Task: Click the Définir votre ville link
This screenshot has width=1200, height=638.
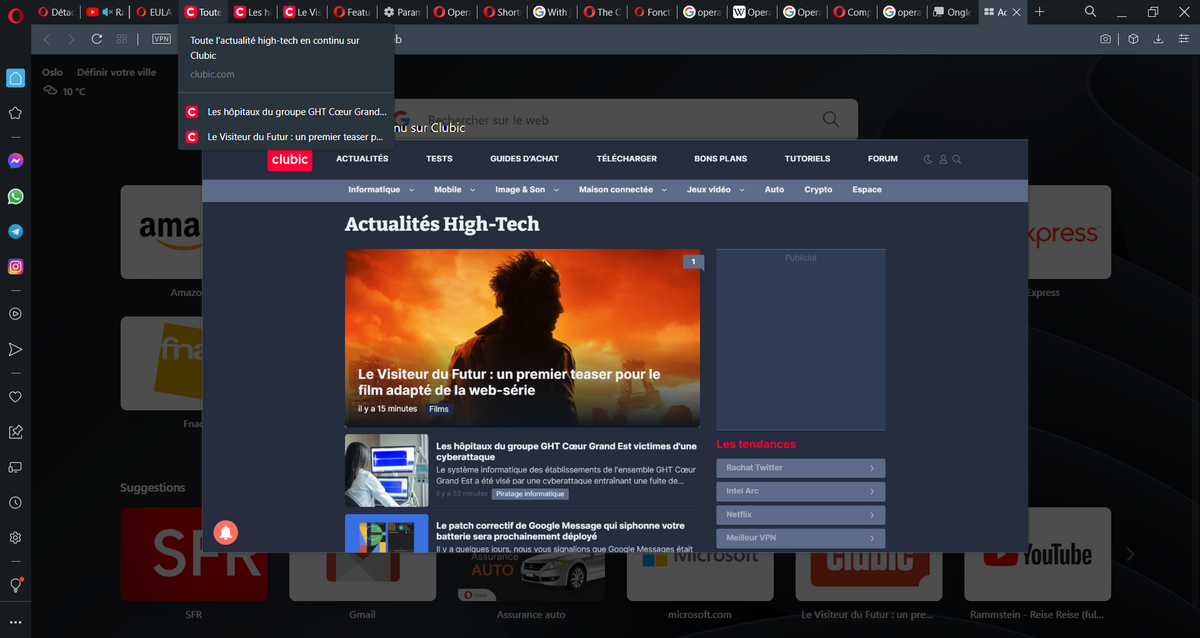Action: 117,72
